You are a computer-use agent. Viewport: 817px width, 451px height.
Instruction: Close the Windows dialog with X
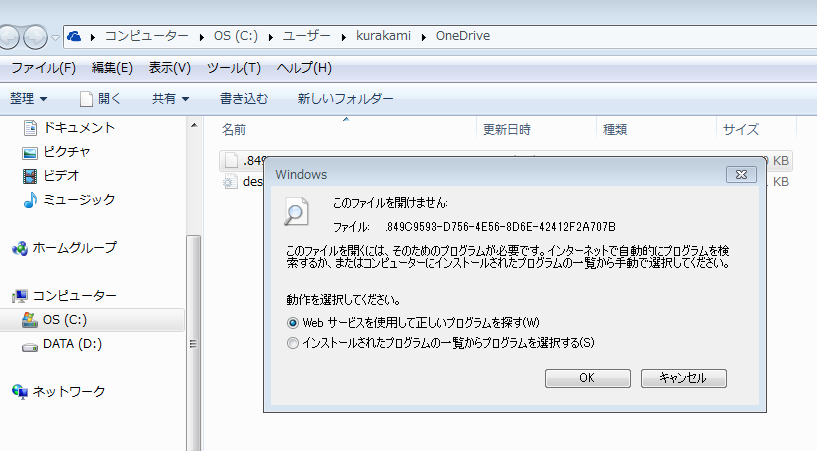point(741,175)
